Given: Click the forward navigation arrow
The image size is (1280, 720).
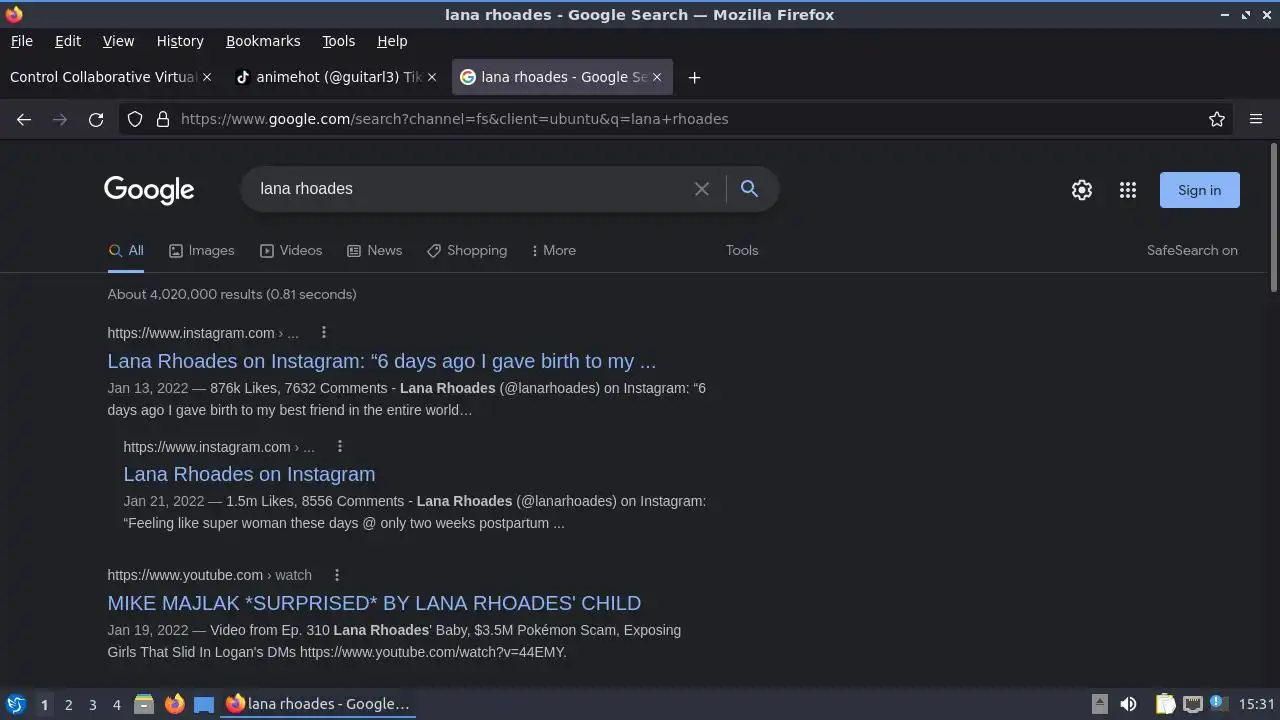Looking at the screenshot, I should coord(60,119).
